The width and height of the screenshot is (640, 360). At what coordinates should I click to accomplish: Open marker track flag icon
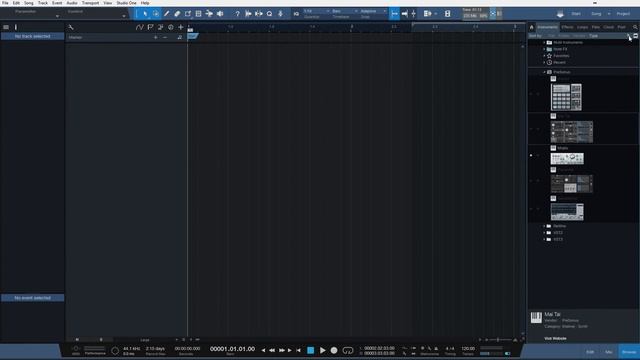(150, 27)
